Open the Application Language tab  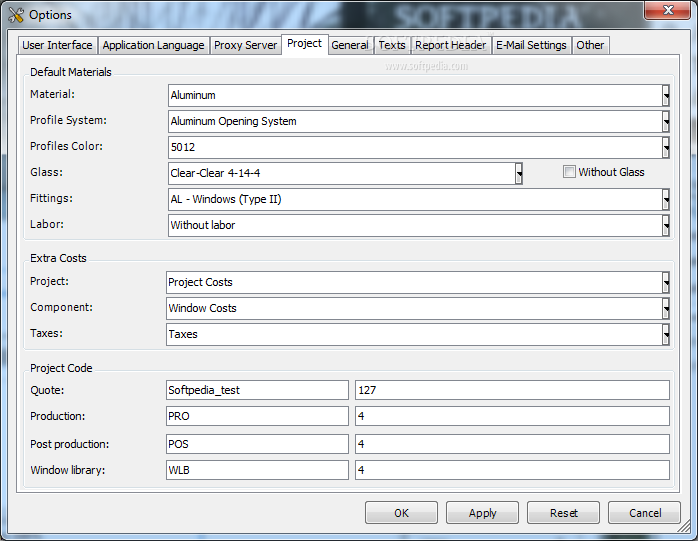pos(153,45)
